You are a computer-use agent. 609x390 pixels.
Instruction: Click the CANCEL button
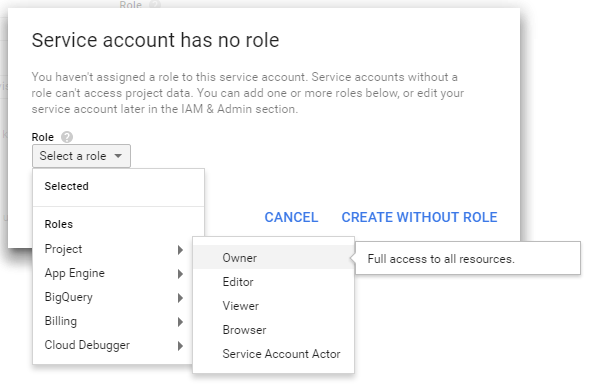coord(291,218)
